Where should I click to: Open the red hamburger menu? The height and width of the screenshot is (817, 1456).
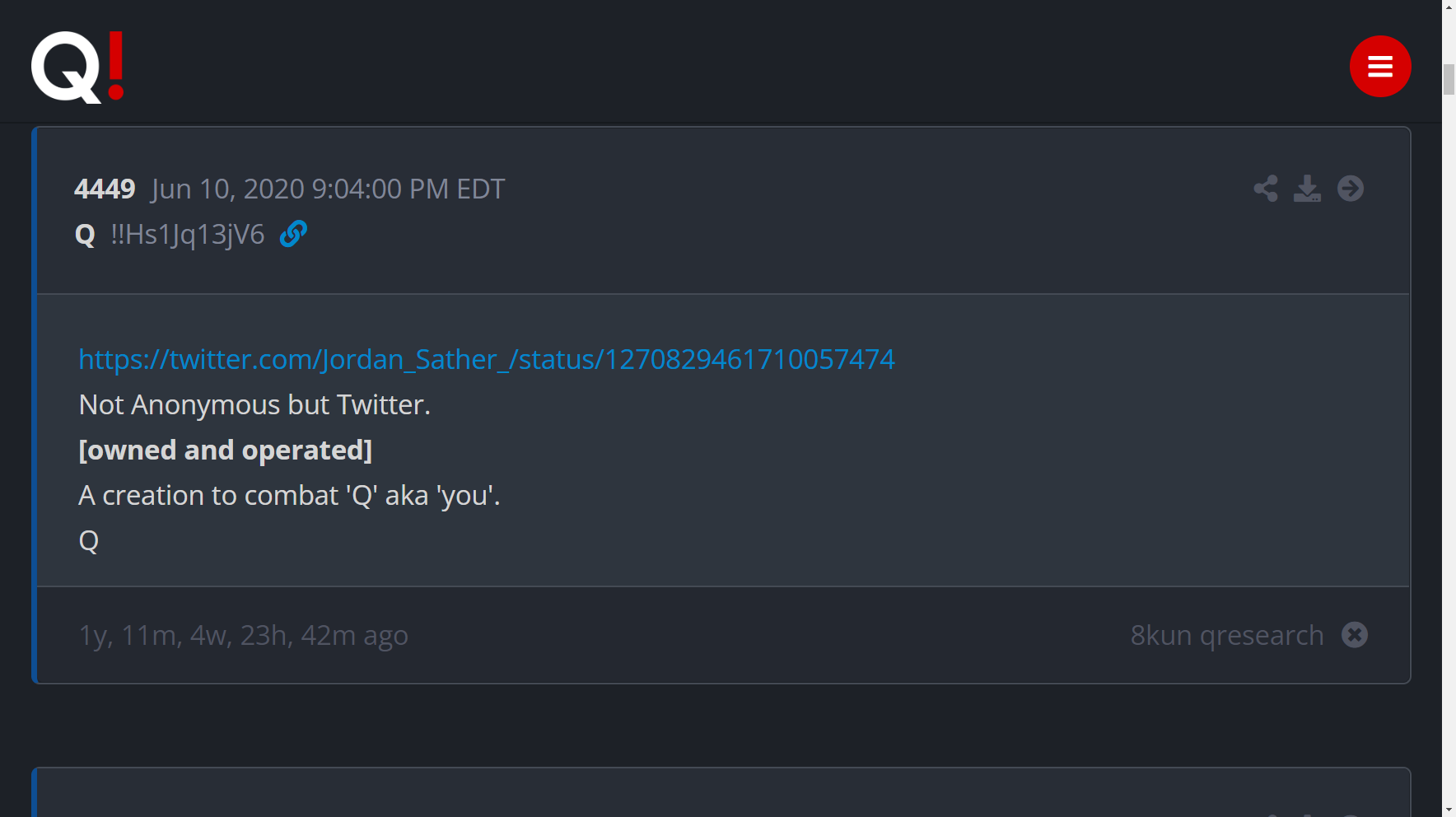pyautogui.click(x=1380, y=66)
